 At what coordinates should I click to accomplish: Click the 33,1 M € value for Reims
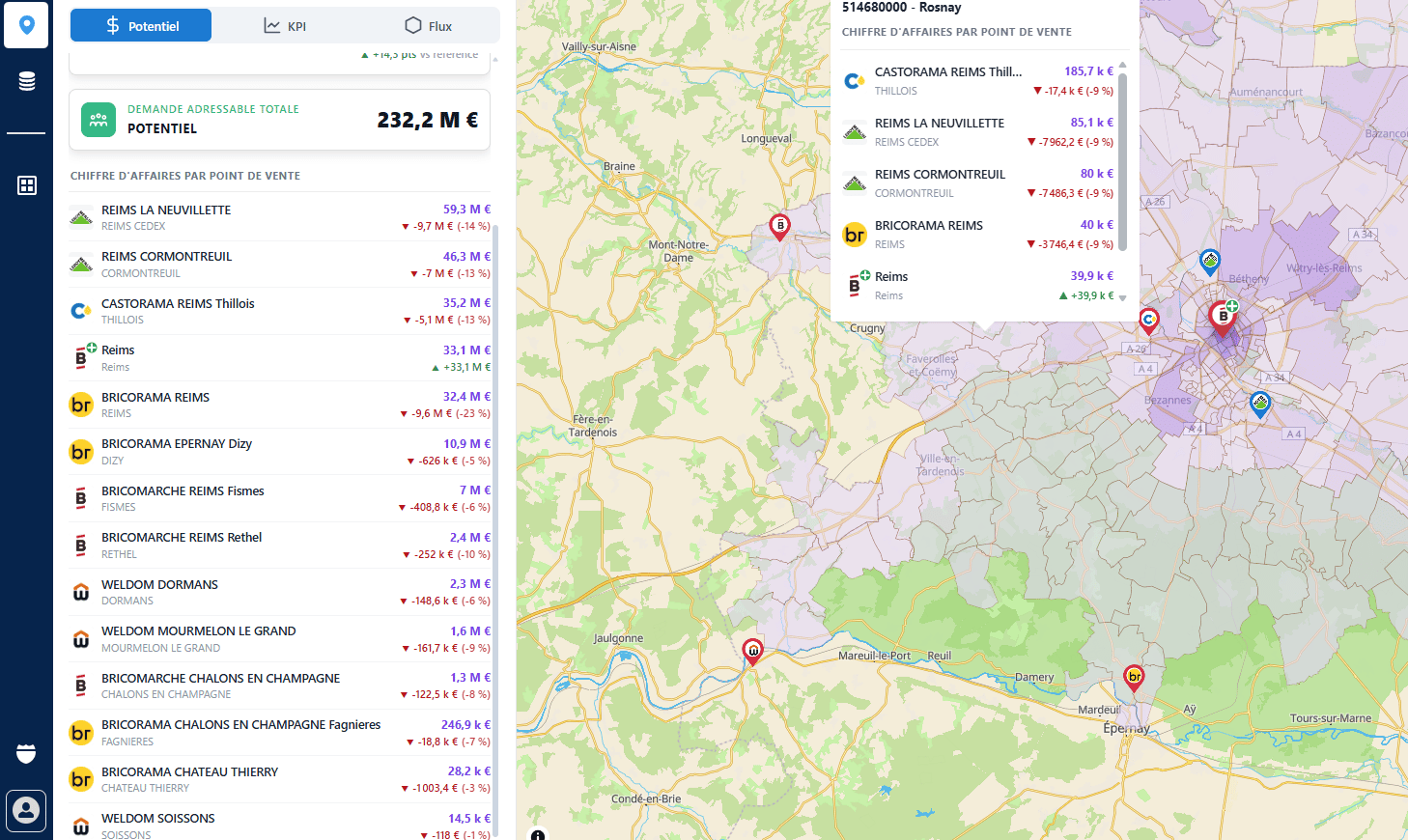pos(466,350)
